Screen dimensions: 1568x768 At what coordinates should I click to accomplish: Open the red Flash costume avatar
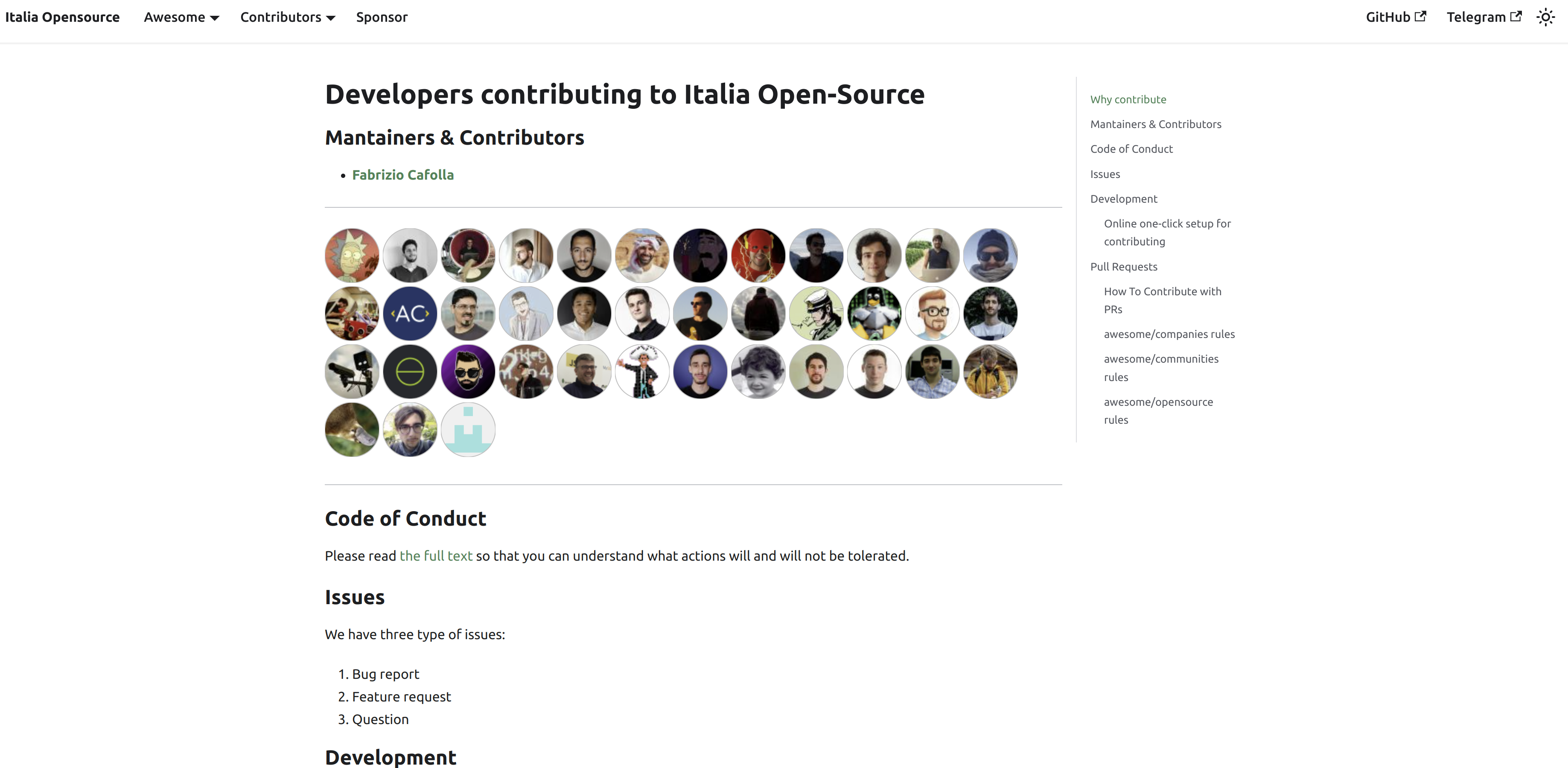pyautogui.click(x=758, y=256)
